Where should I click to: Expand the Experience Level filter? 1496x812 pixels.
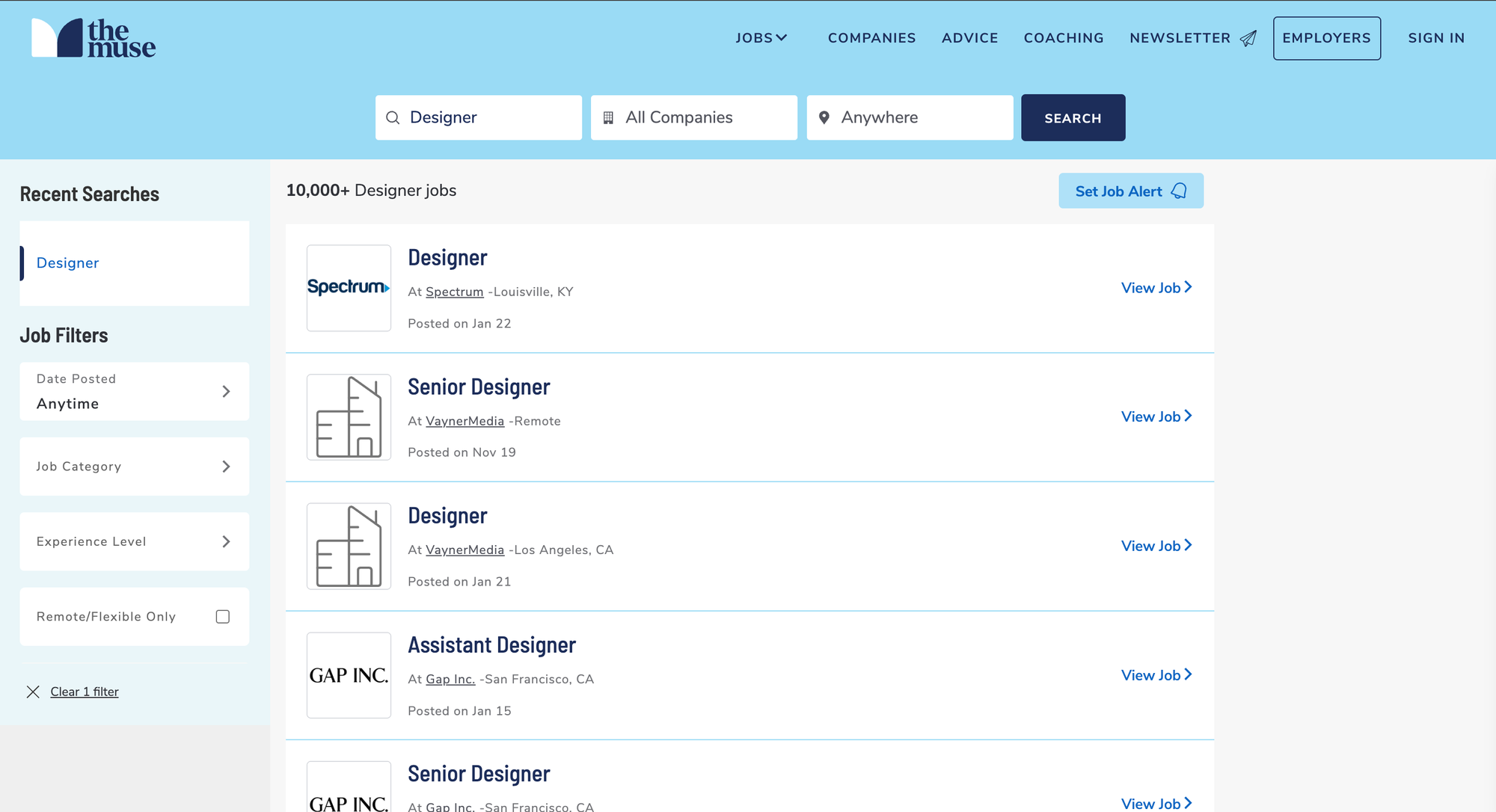[x=135, y=541]
